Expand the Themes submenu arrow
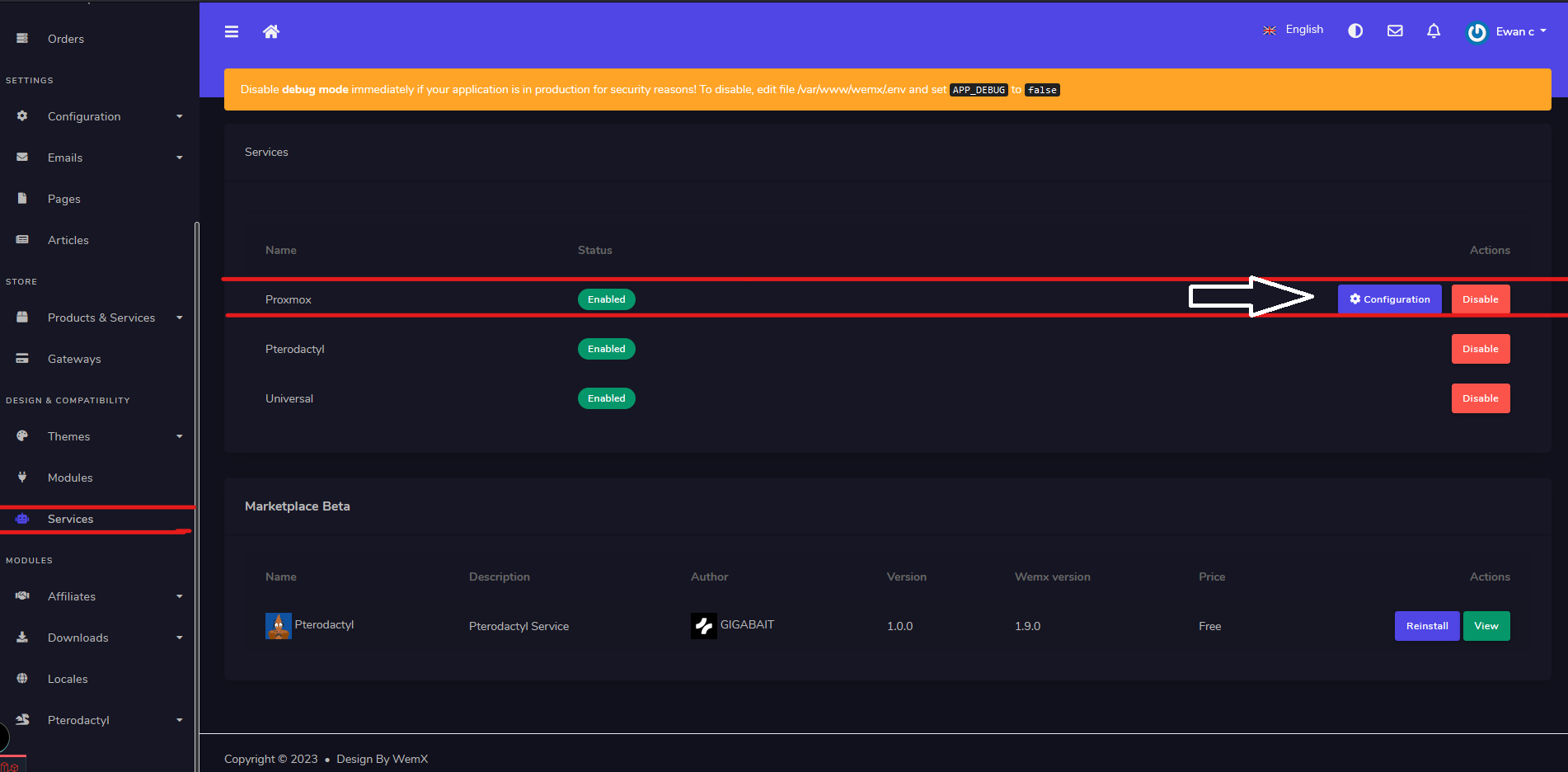The width and height of the screenshot is (1568, 772). point(180,436)
